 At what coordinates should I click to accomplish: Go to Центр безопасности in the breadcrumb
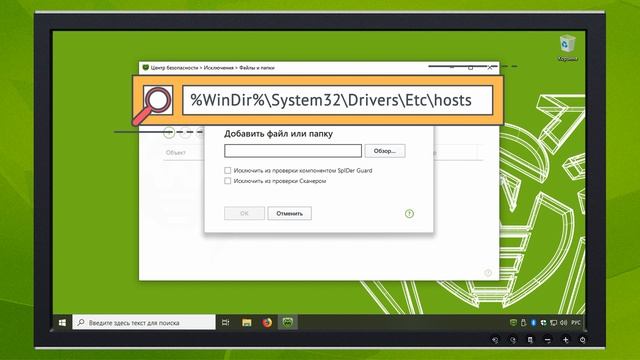pos(174,68)
